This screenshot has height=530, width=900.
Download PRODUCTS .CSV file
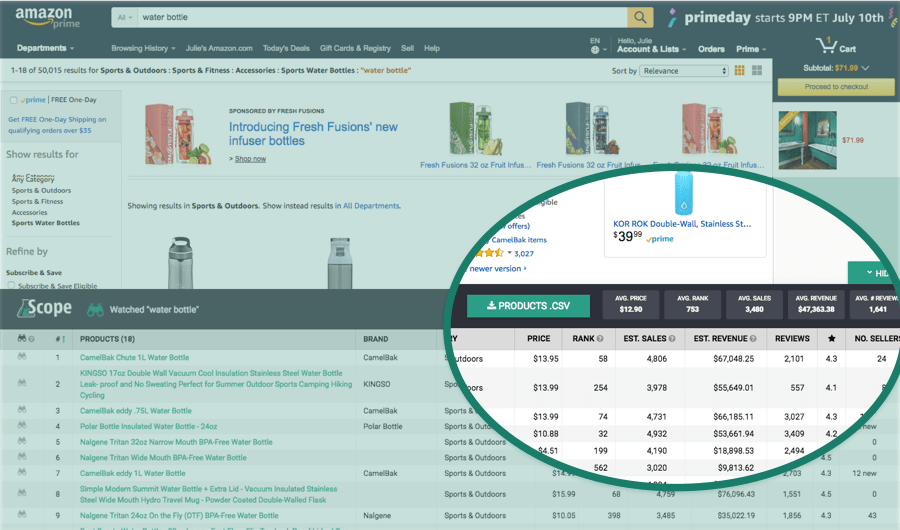click(x=528, y=305)
